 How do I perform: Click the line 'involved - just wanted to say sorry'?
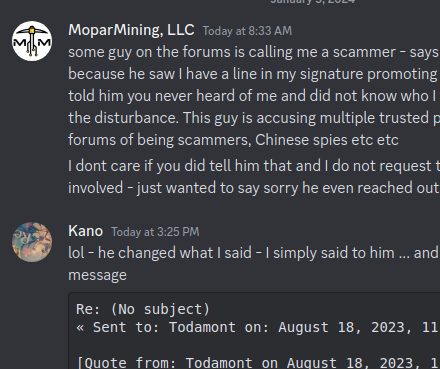point(254,188)
